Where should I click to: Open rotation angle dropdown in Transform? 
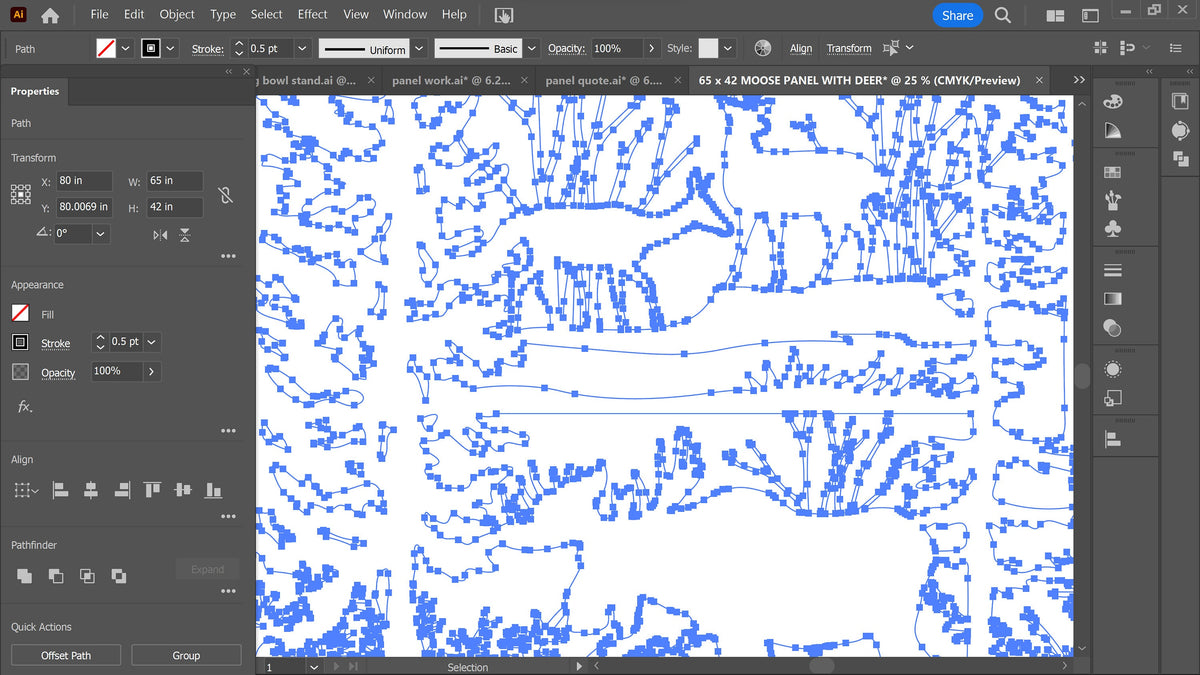pyautogui.click(x=100, y=233)
